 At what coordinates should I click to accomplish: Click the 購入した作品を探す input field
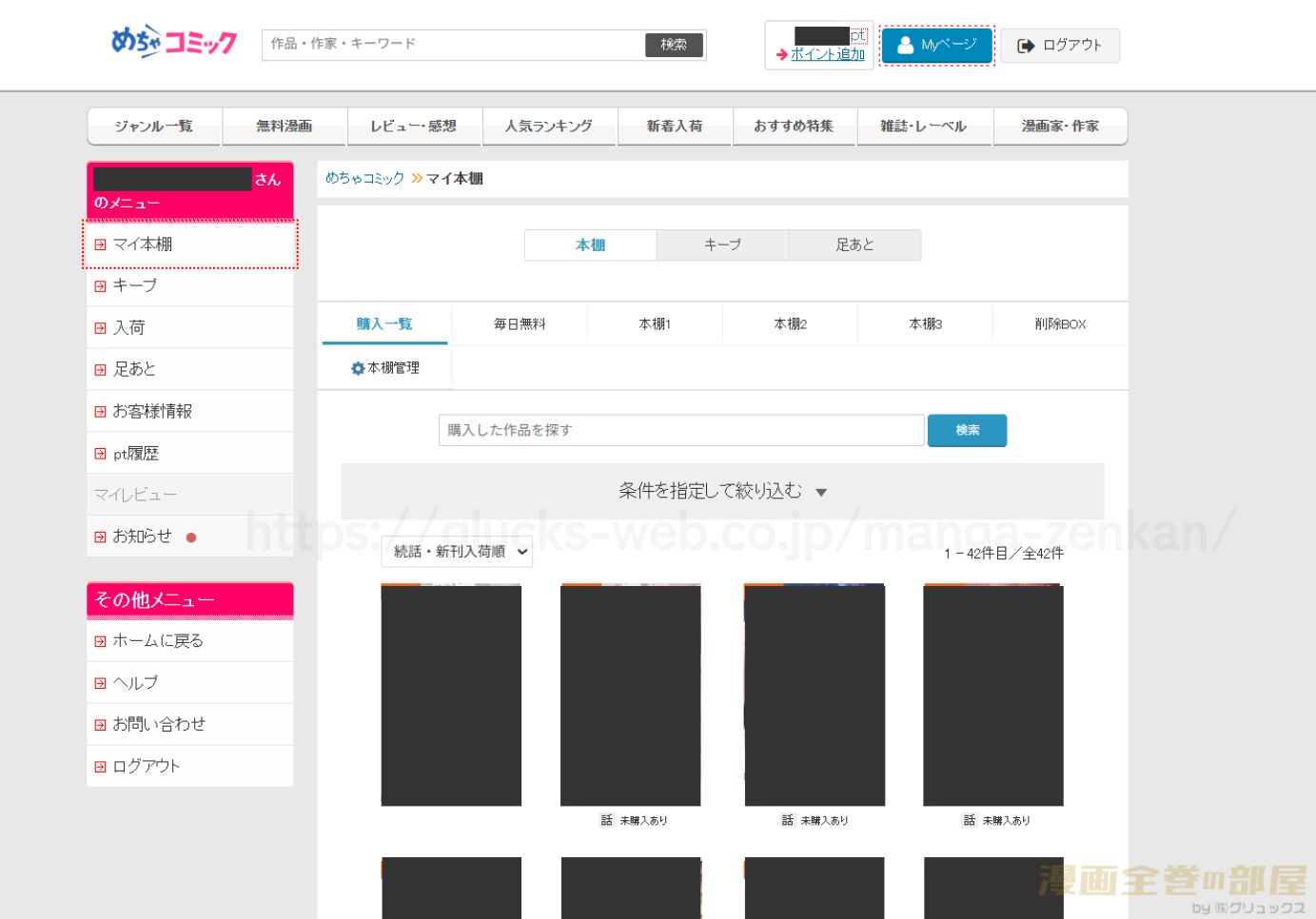point(679,430)
